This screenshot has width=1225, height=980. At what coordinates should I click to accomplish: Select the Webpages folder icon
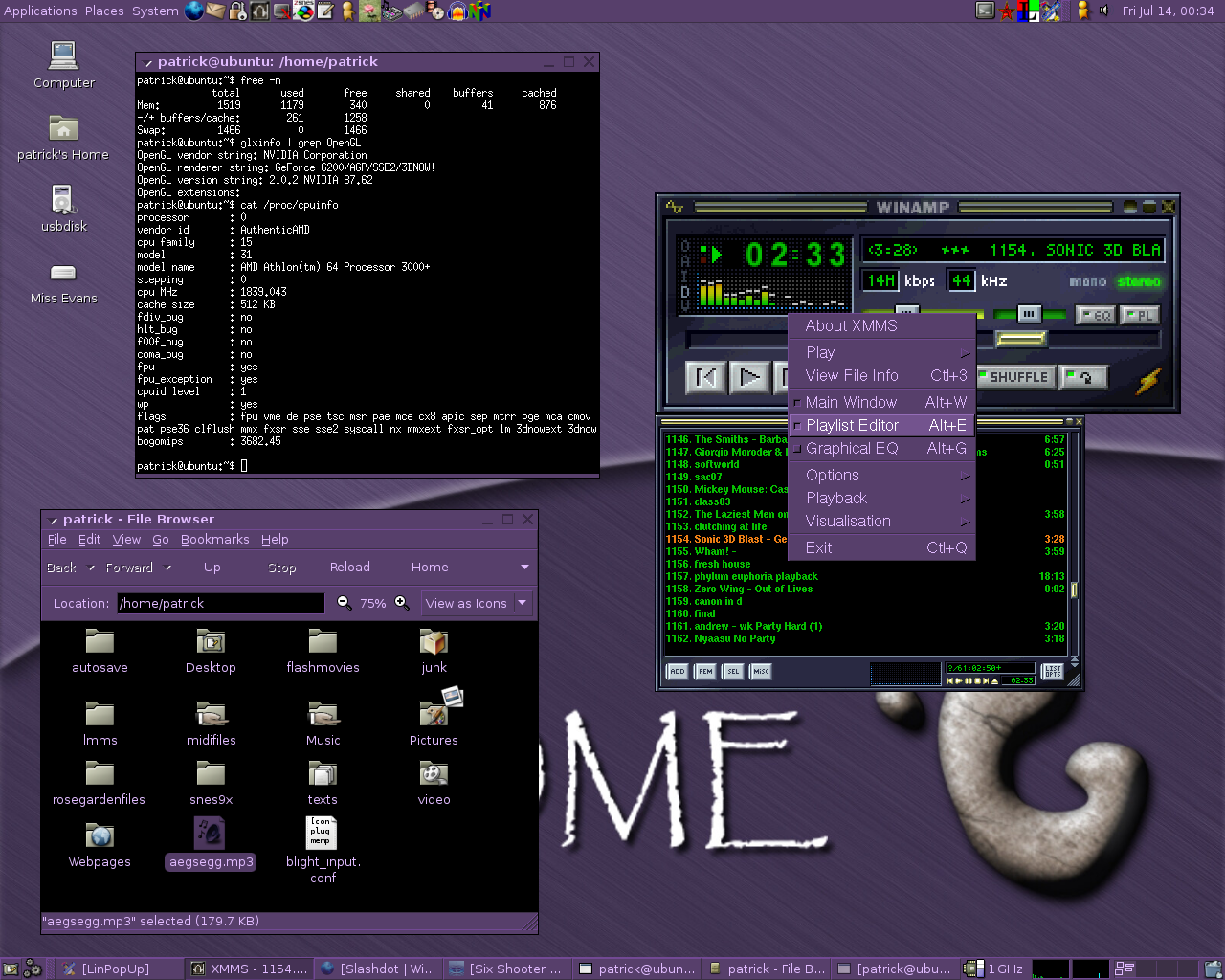coord(100,846)
